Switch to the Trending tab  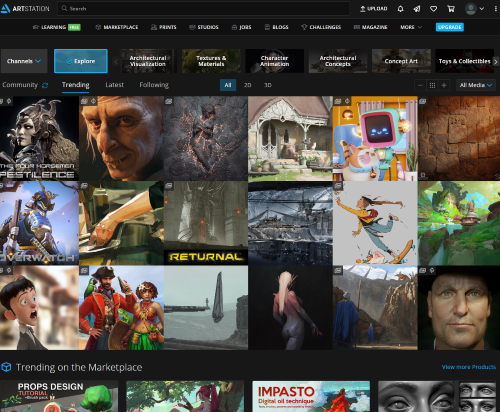pos(76,85)
